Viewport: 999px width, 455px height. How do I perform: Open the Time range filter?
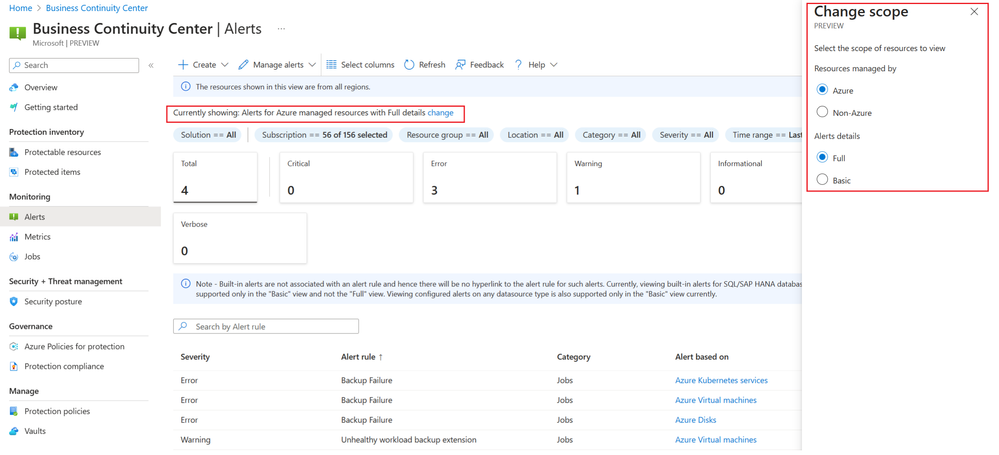pos(764,135)
